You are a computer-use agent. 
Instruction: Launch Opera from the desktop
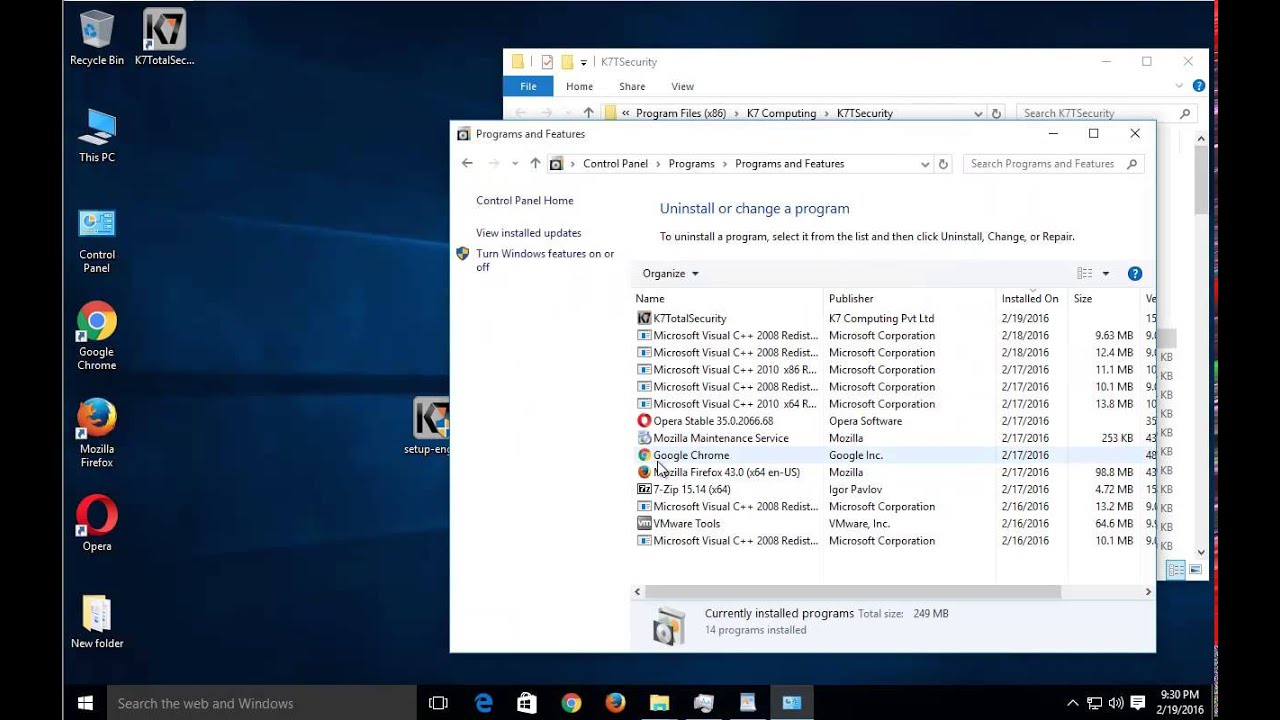(97, 523)
